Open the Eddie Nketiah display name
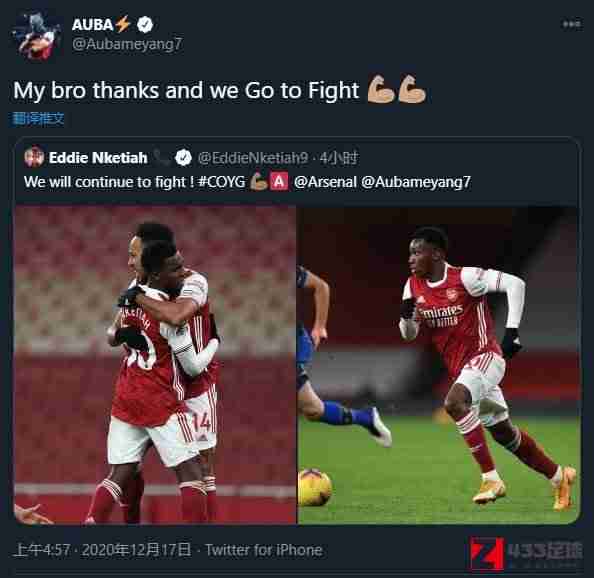 (x=98, y=158)
